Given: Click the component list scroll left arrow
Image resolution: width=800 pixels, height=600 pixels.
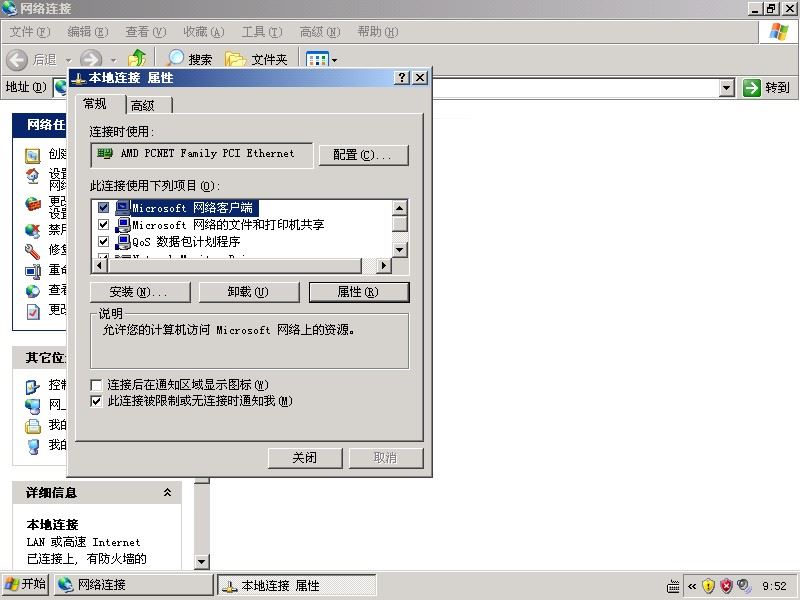Looking at the screenshot, I should pos(99,265).
